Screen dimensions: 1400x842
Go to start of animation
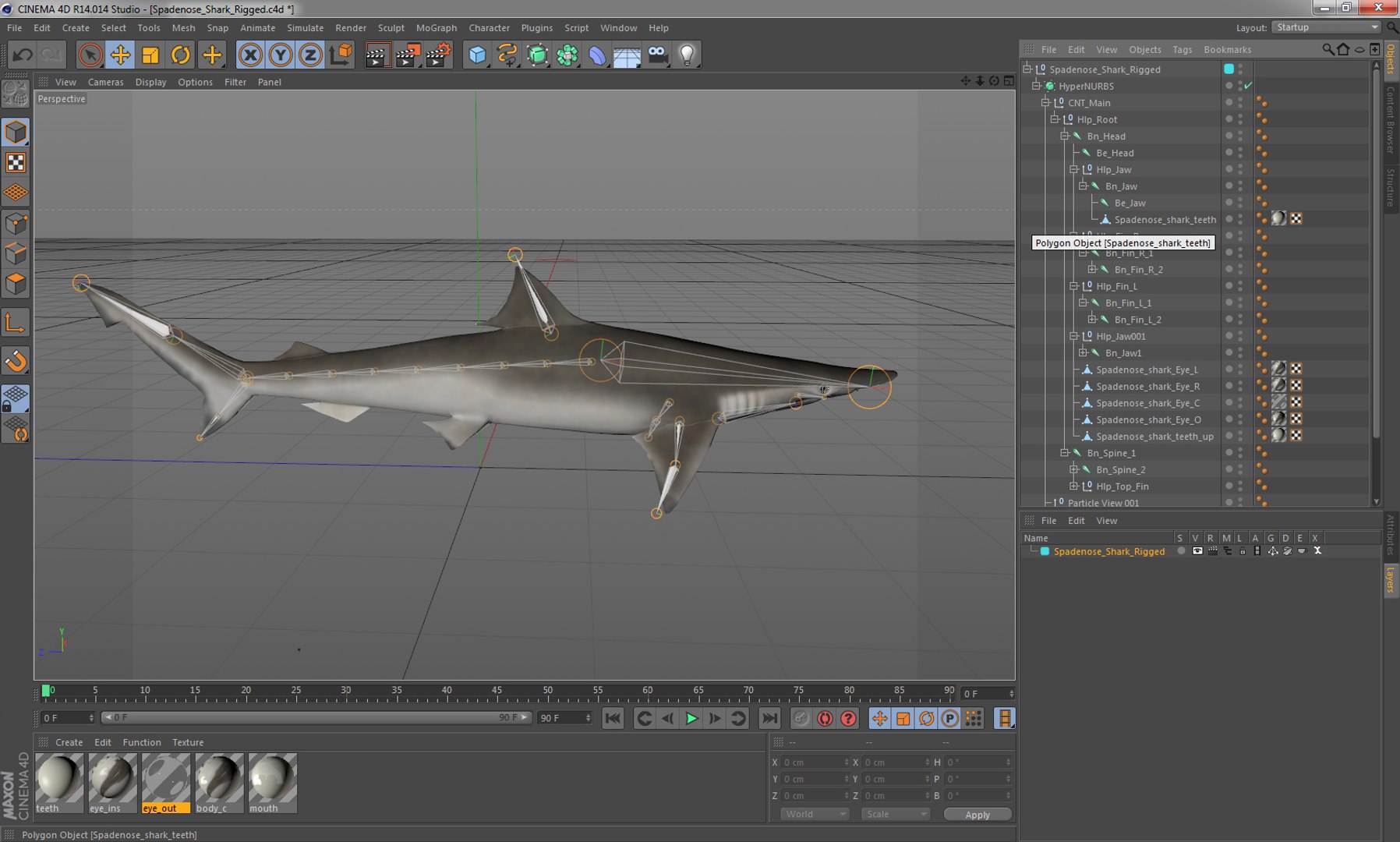click(x=613, y=718)
